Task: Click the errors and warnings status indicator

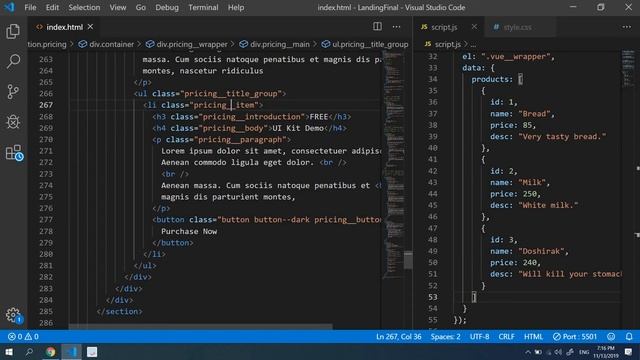Action: (x=23, y=337)
